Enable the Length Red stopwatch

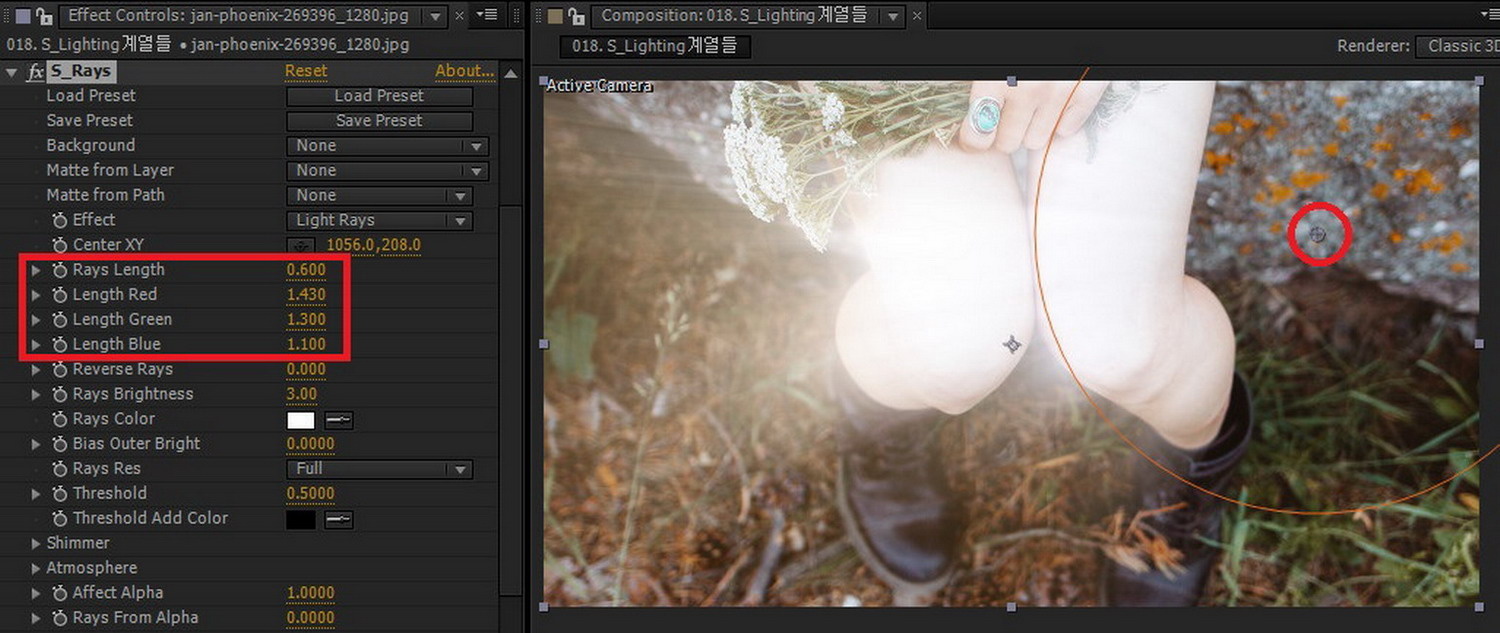click(x=59, y=295)
